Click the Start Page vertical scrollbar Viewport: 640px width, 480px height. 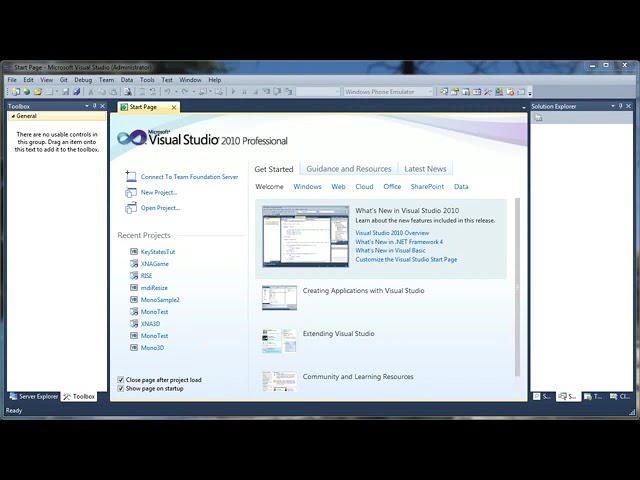click(x=518, y=287)
